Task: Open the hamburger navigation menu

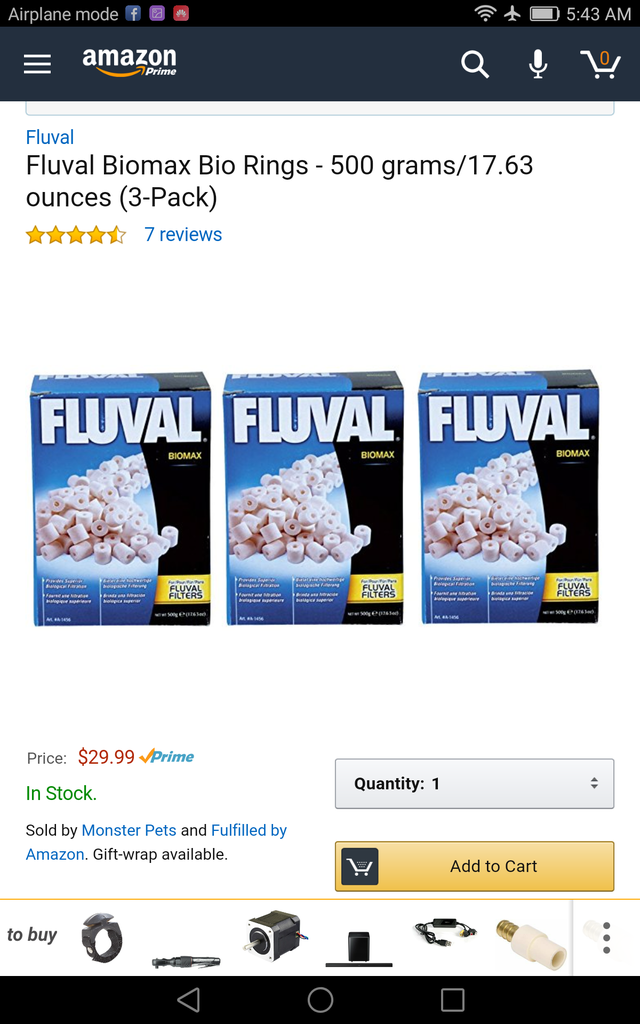Action: (x=37, y=64)
